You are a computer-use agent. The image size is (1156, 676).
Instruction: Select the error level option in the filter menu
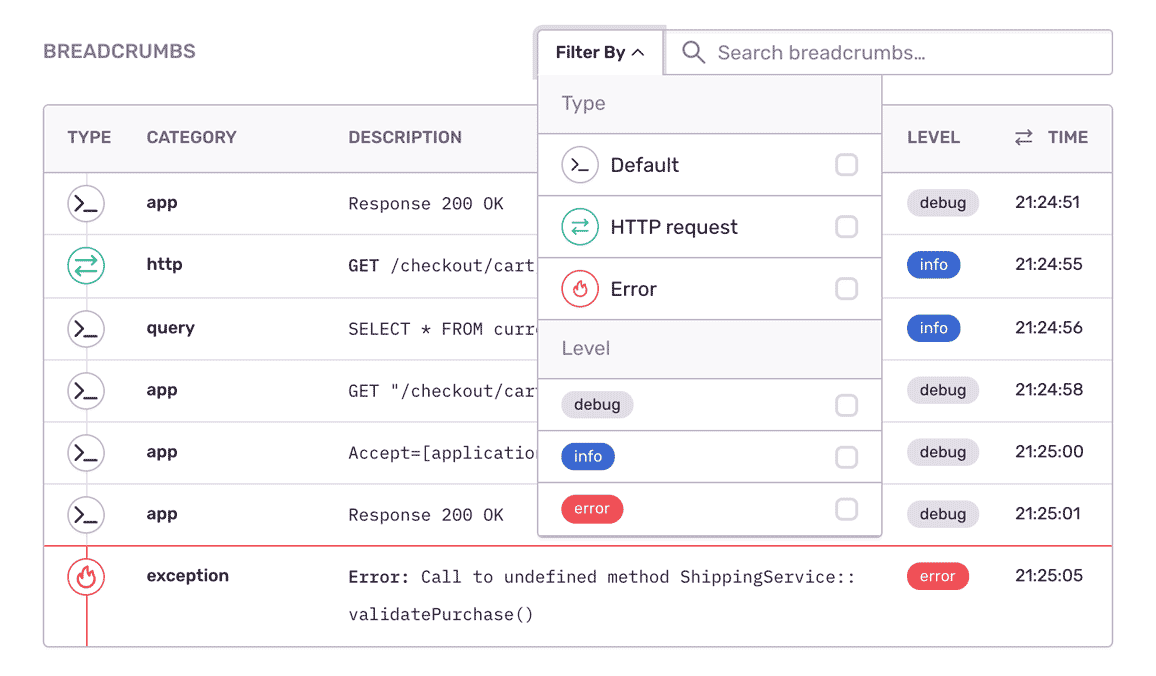[x=592, y=509]
